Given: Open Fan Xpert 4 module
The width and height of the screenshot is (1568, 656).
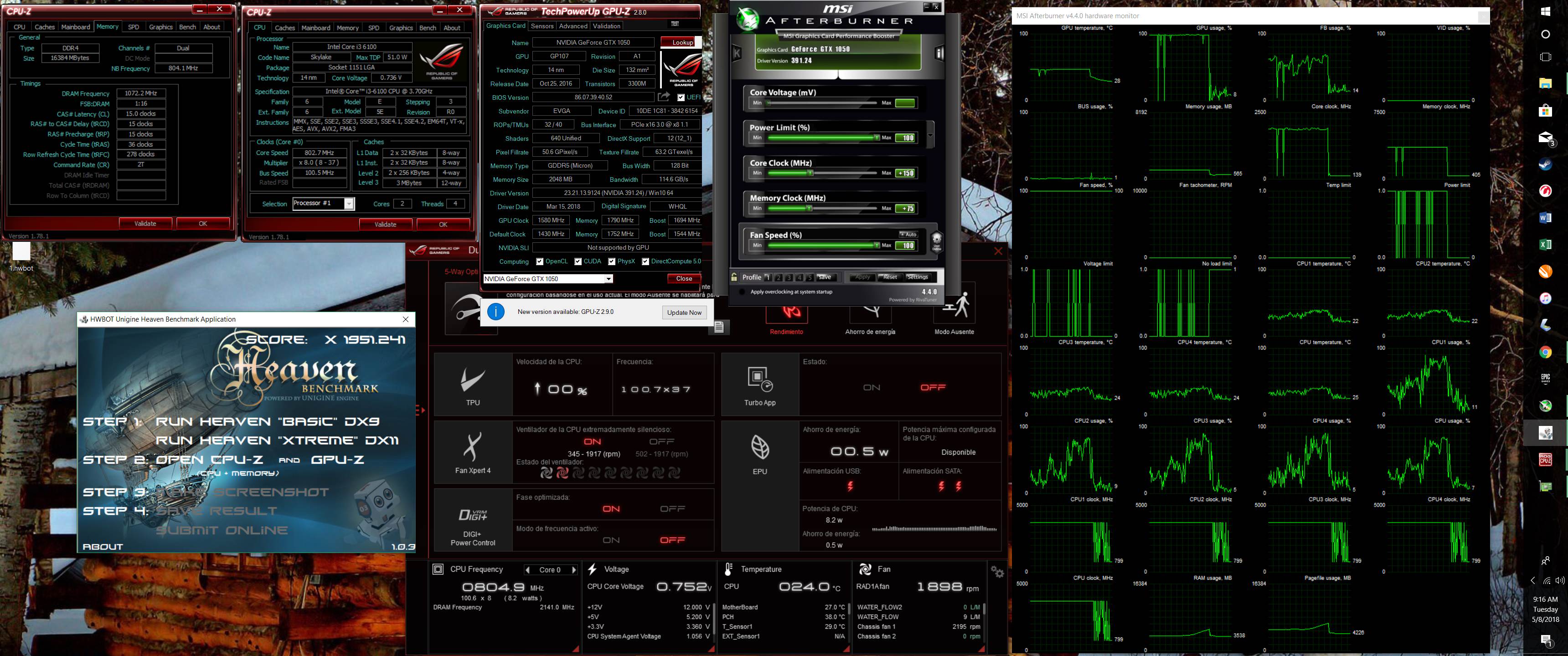Looking at the screenshot, I should pos(472,453).
